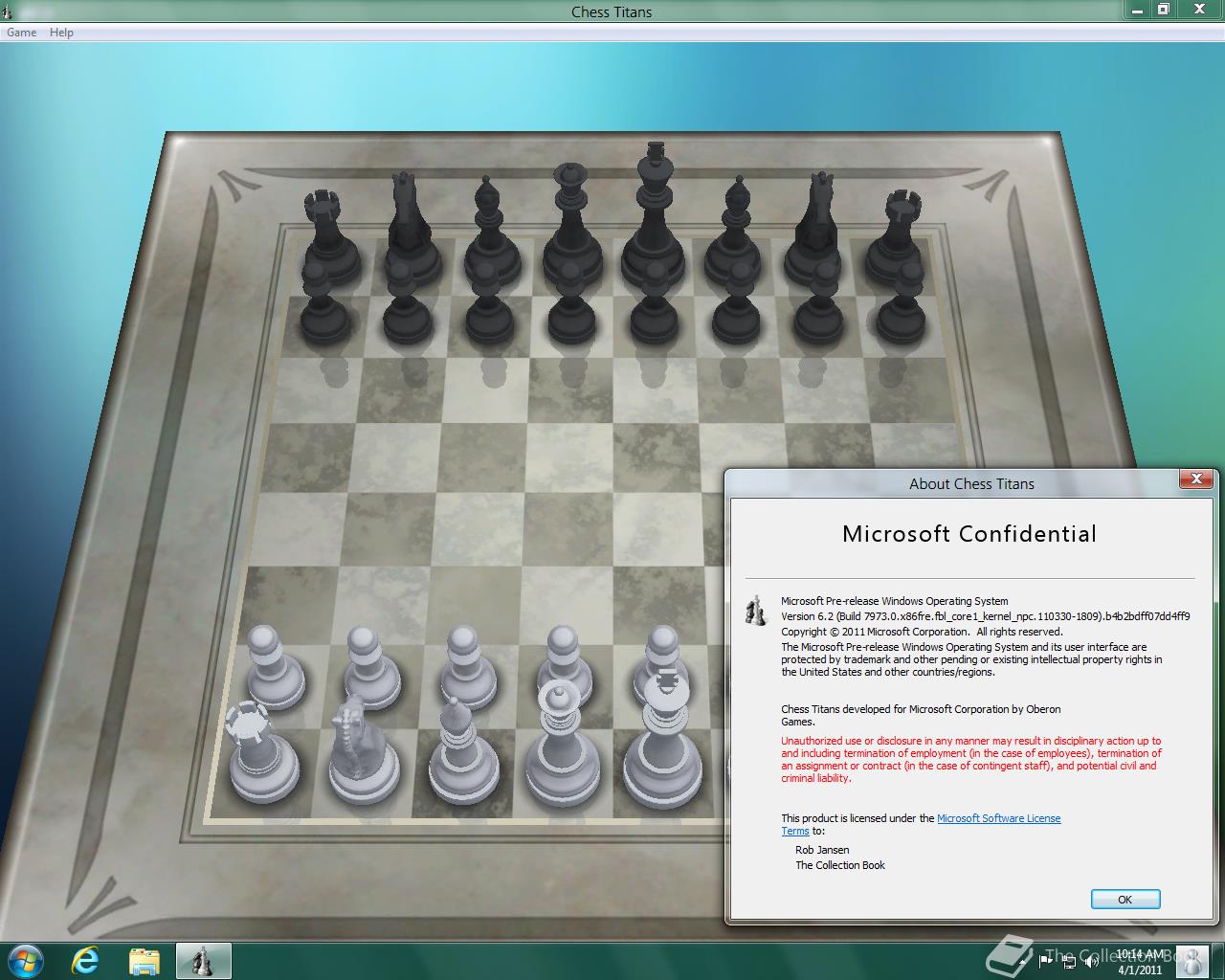Select the black kingside rook
This screenshot has height=980, width=1225.
pyautogui.click(x=896, y=234)
